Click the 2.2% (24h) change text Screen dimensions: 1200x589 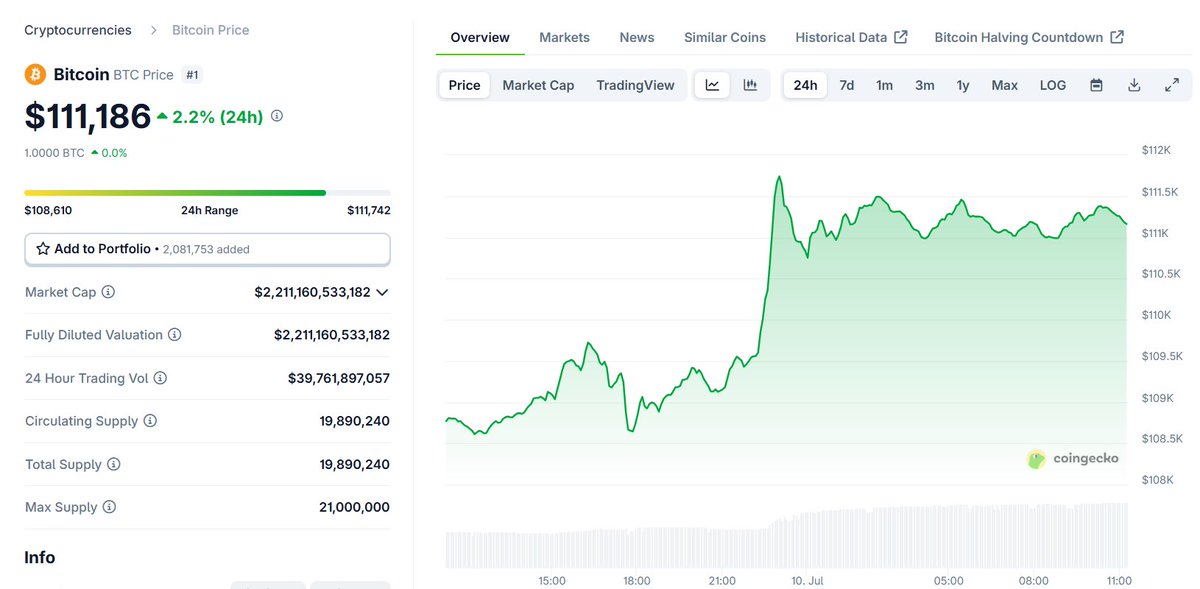coord(218,117)
